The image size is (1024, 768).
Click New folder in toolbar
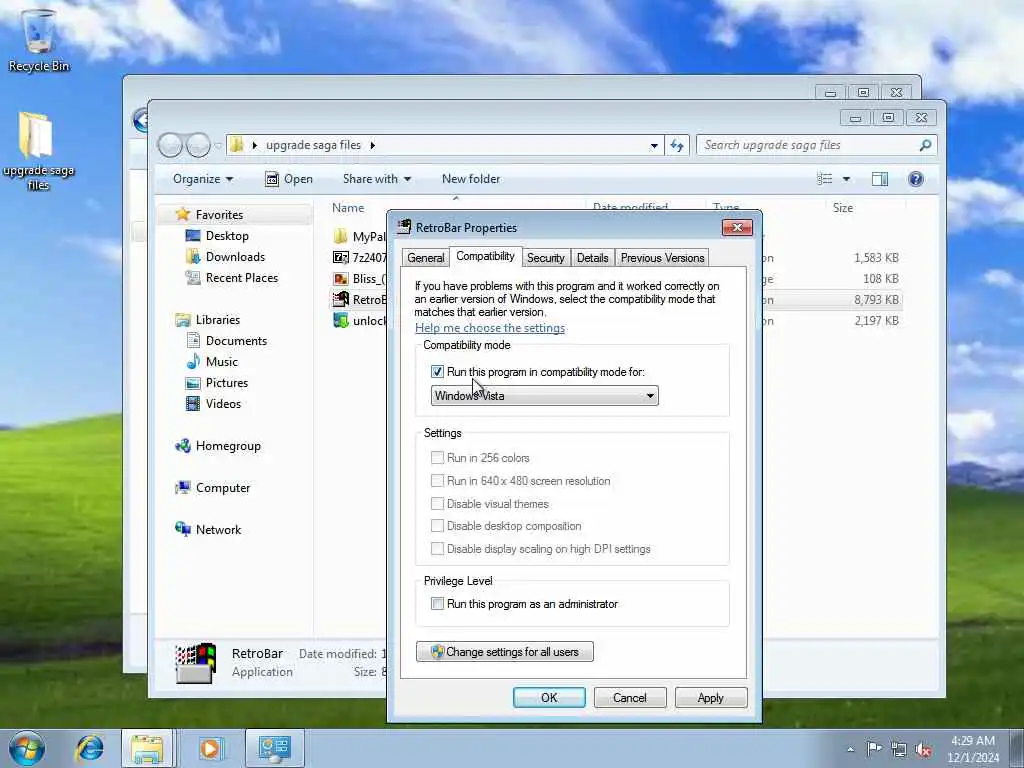471,179
